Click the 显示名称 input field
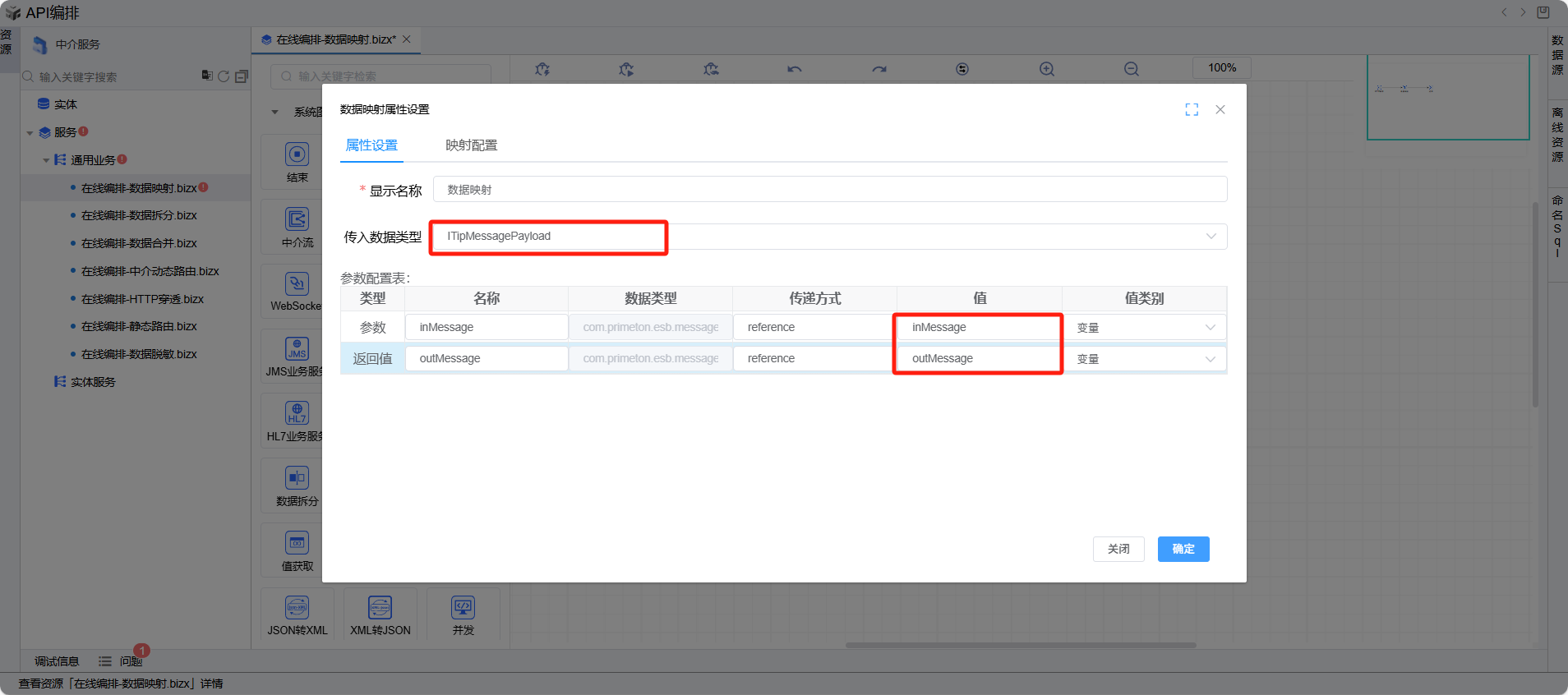The height and width of the screenshot is (695, 1568). point(829,190)
